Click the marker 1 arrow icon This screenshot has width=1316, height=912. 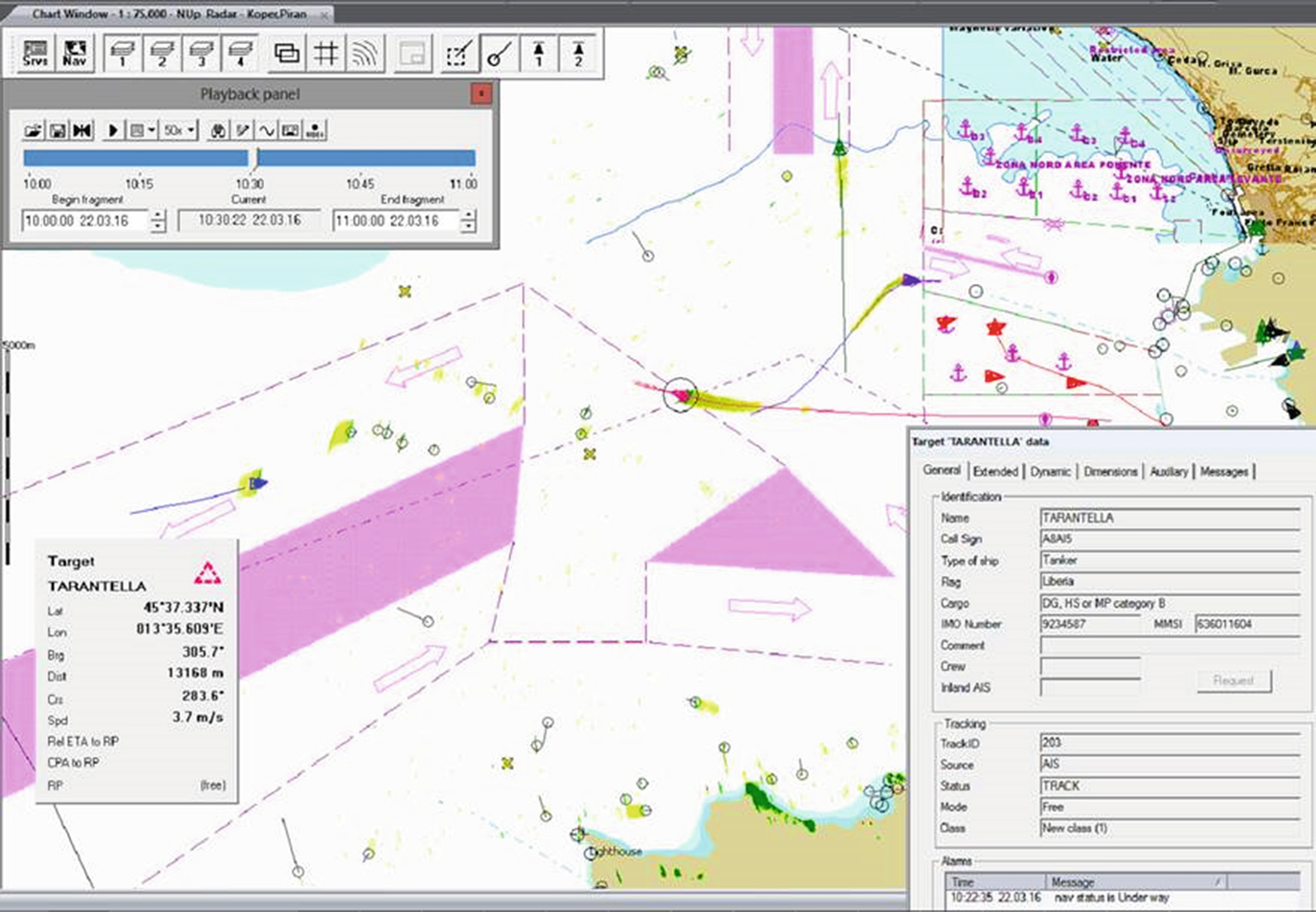point(539,53)
